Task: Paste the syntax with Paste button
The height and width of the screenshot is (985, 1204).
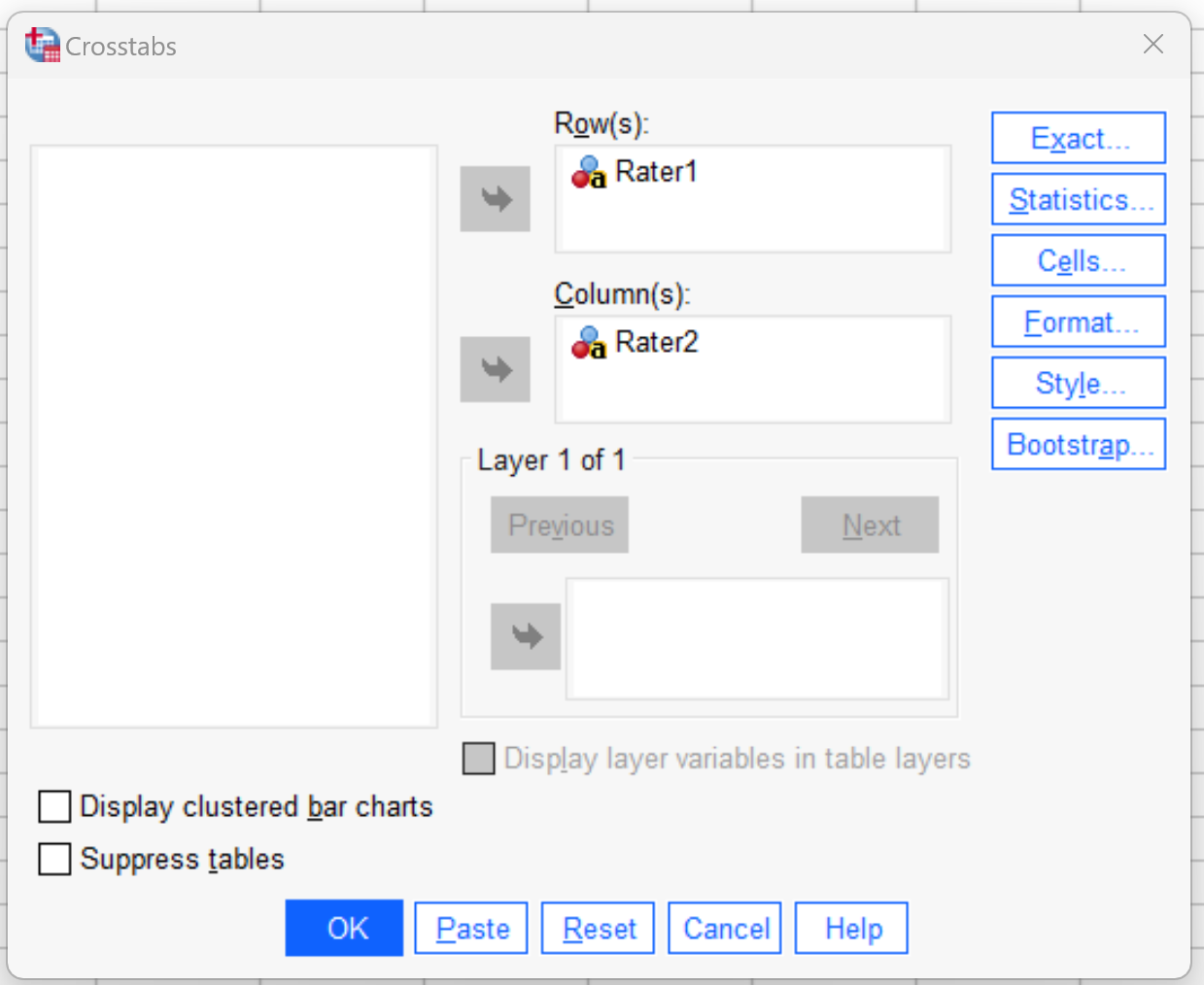Action: [x=471, y=929]
